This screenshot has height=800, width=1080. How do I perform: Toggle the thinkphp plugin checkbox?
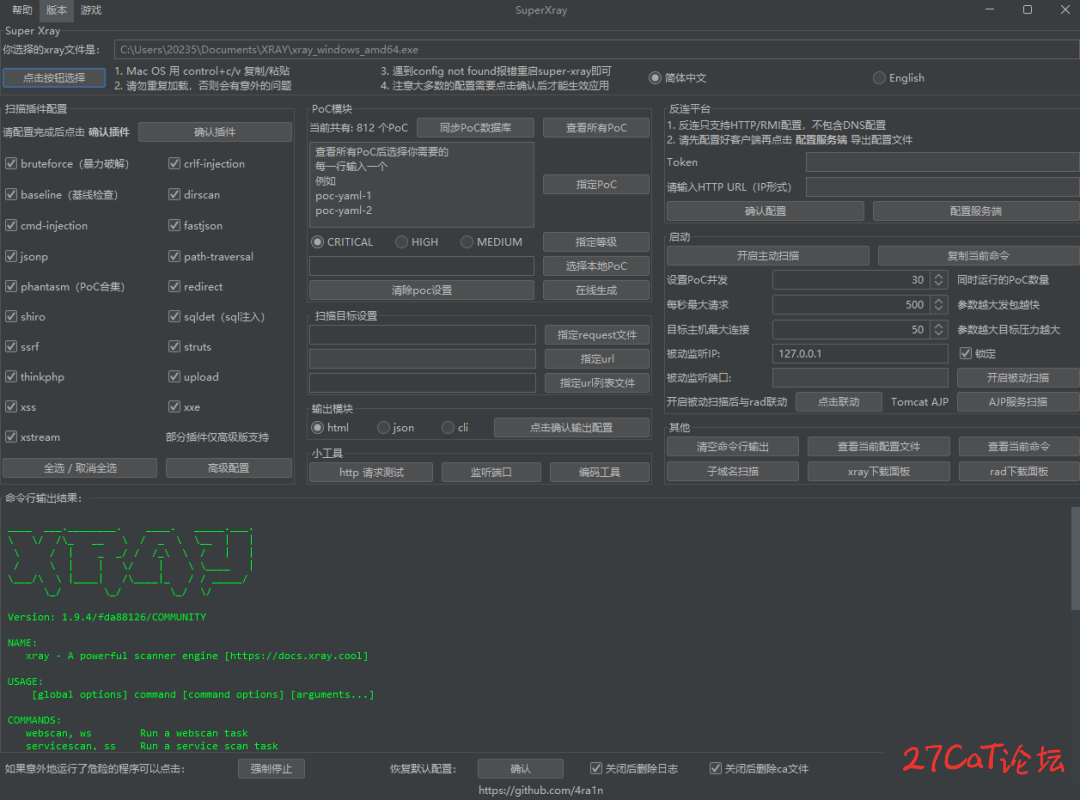[x=11, y=377]
